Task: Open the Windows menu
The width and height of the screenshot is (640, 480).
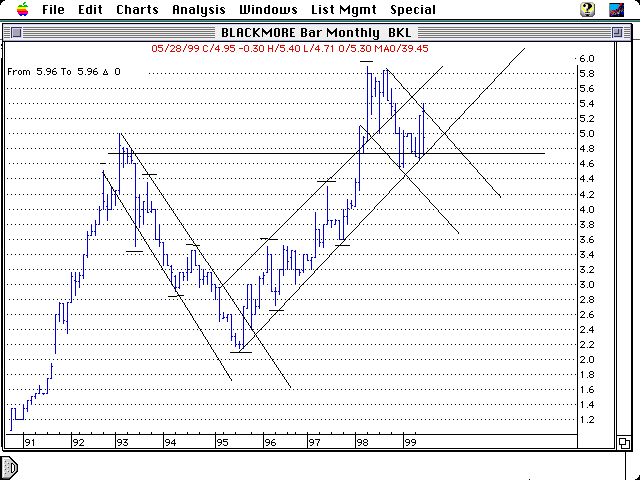Action: coord(268,9)
